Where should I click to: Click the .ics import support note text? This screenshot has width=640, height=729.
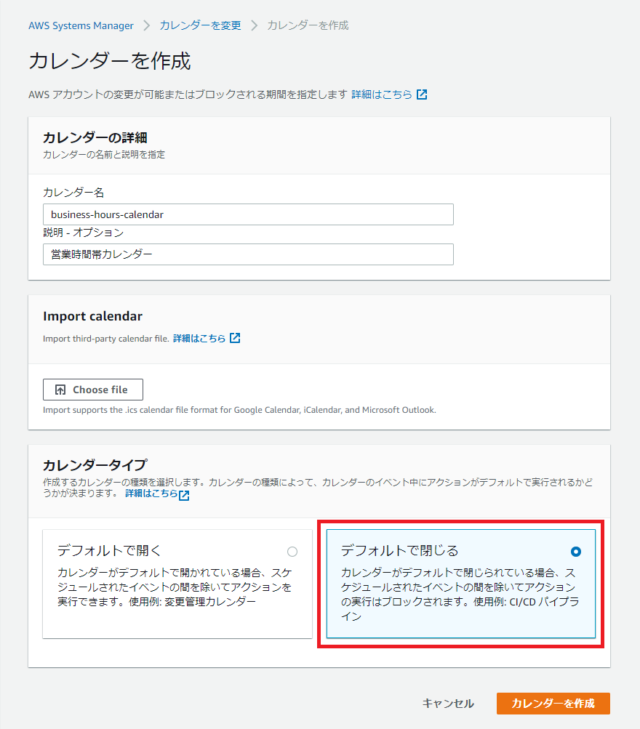[239, 410]
